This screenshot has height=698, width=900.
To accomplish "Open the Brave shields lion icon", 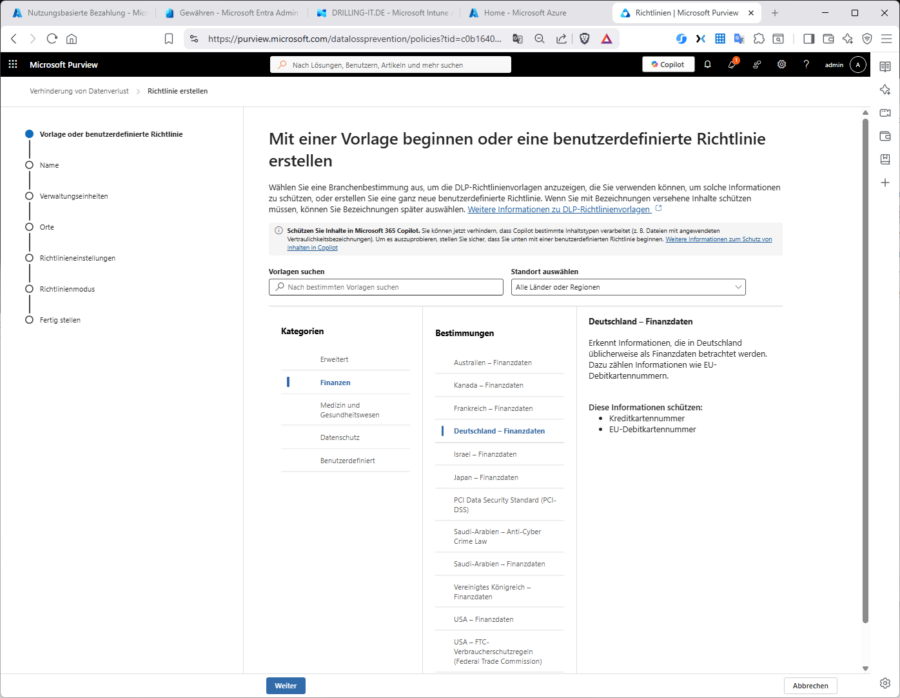I will tap(584, 38).
